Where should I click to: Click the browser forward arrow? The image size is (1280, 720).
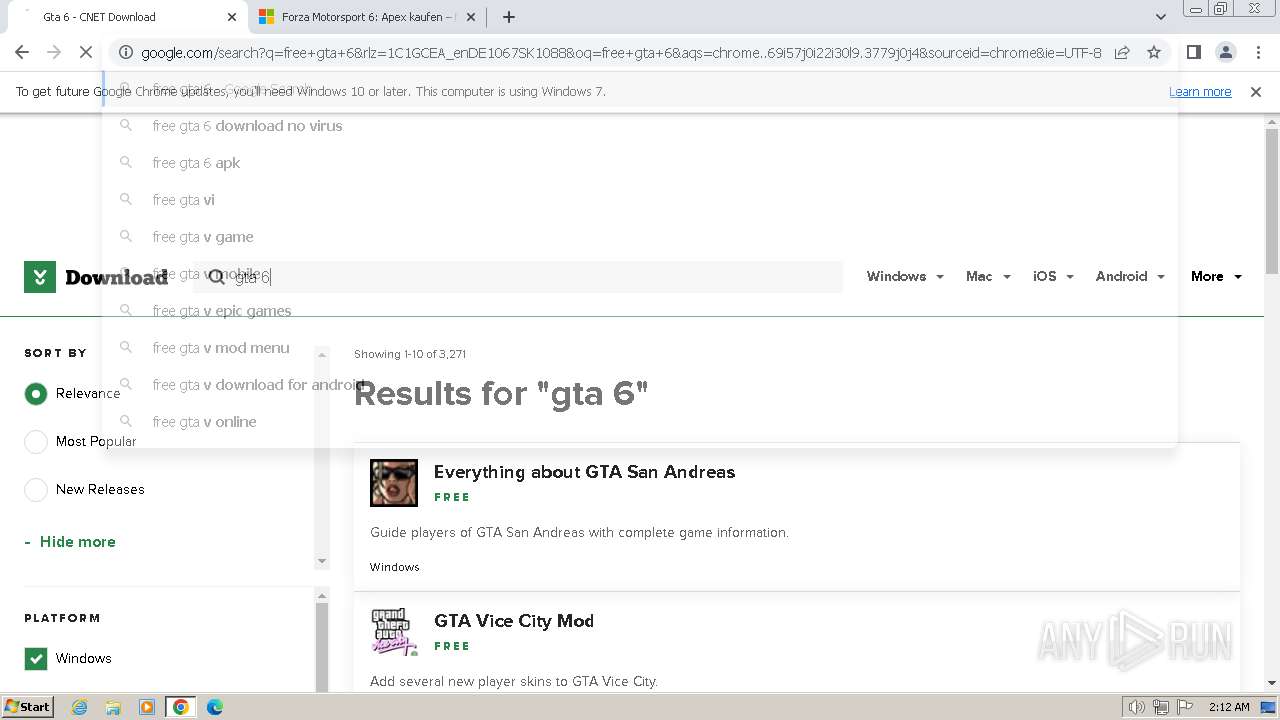pyautogui.click(x=54, y=52)
